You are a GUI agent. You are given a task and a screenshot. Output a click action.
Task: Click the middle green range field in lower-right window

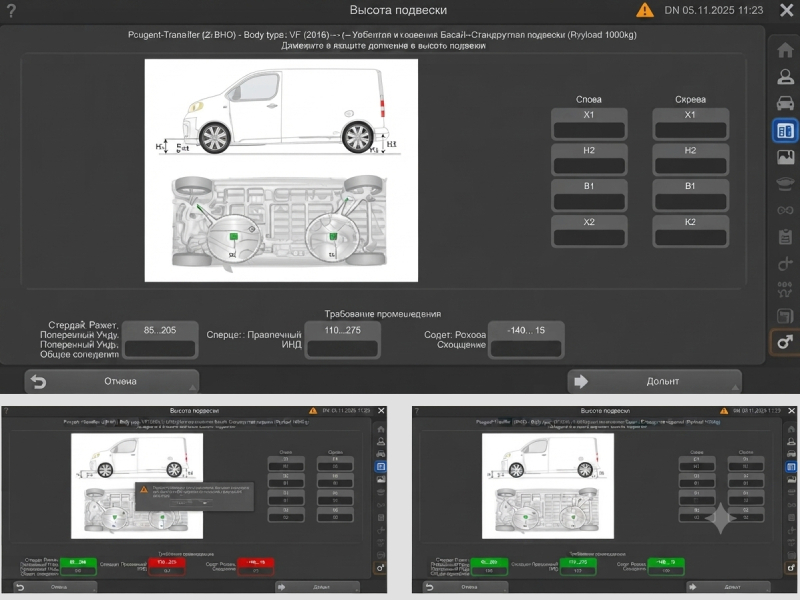coord(578,566)
